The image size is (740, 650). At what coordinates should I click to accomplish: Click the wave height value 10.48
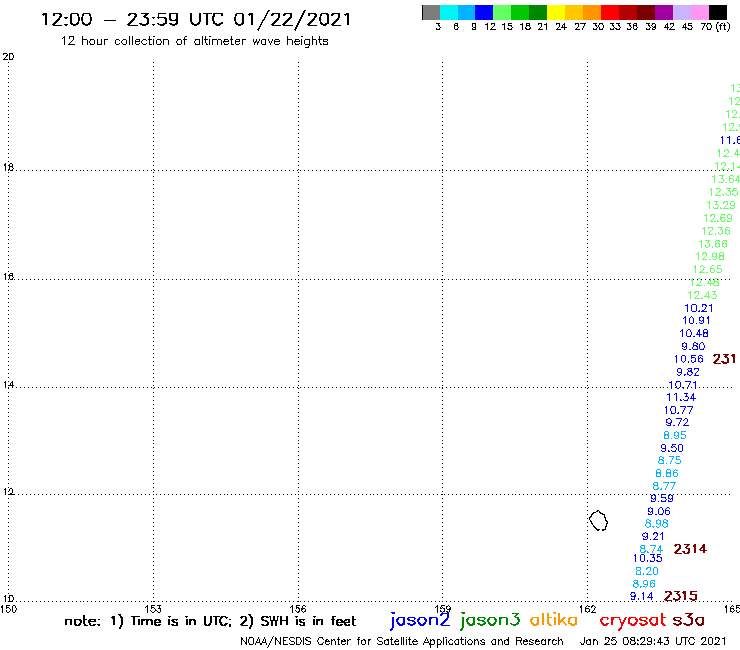pos(694,334)
